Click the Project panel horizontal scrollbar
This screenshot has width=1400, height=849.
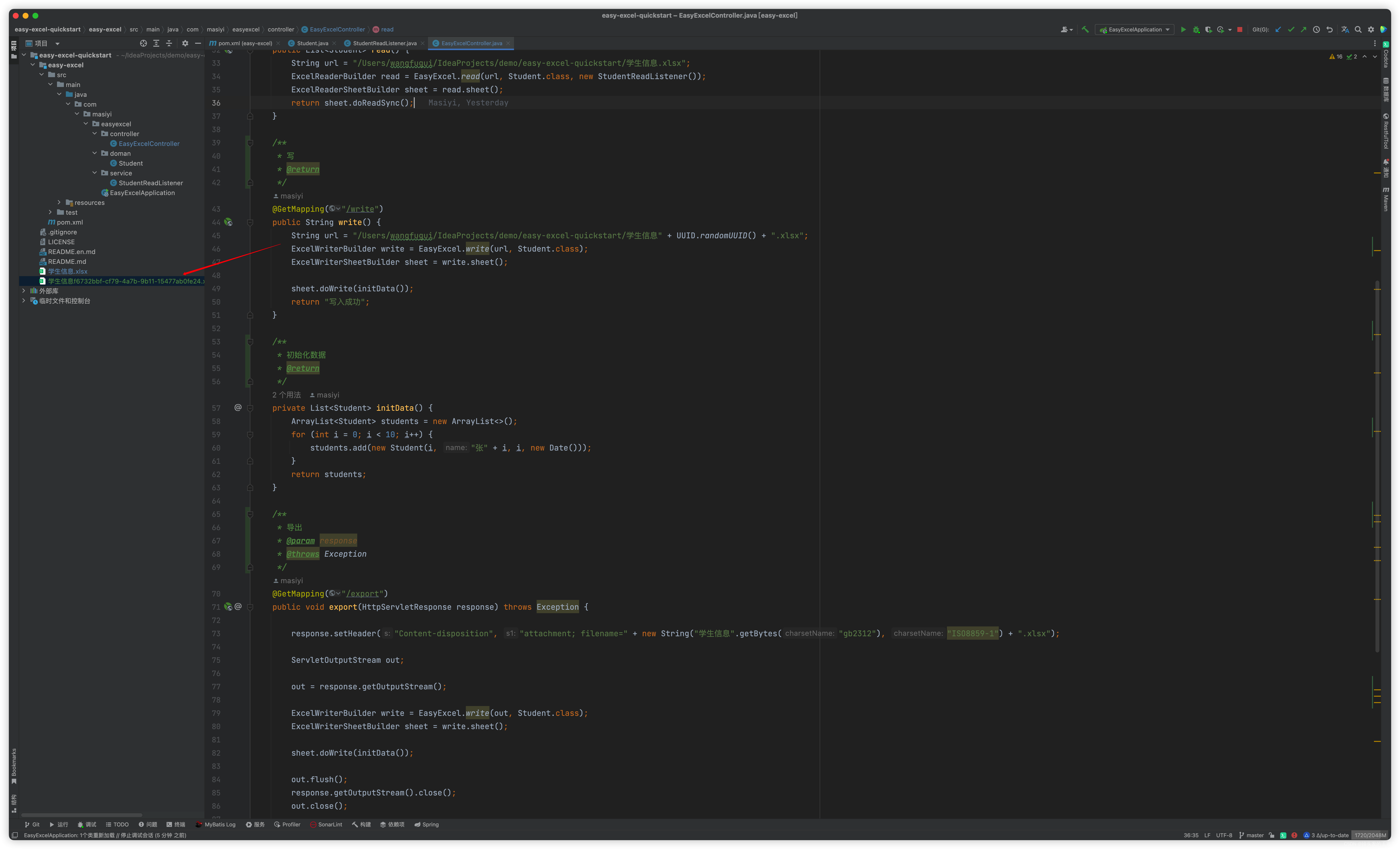[x=81, y=815]
